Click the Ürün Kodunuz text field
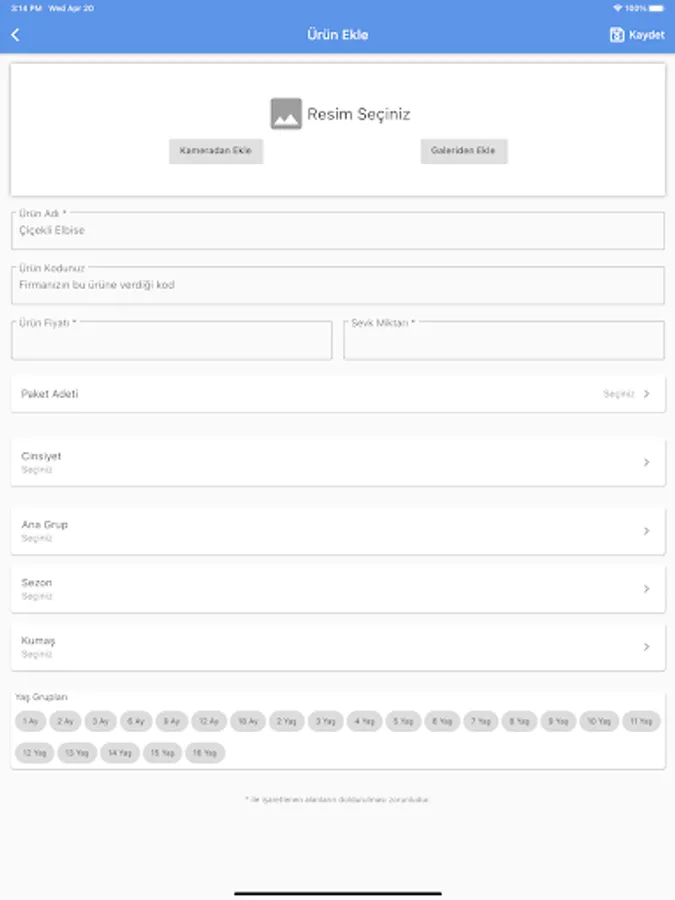This screenshot has width=675, height=900. 338,285
